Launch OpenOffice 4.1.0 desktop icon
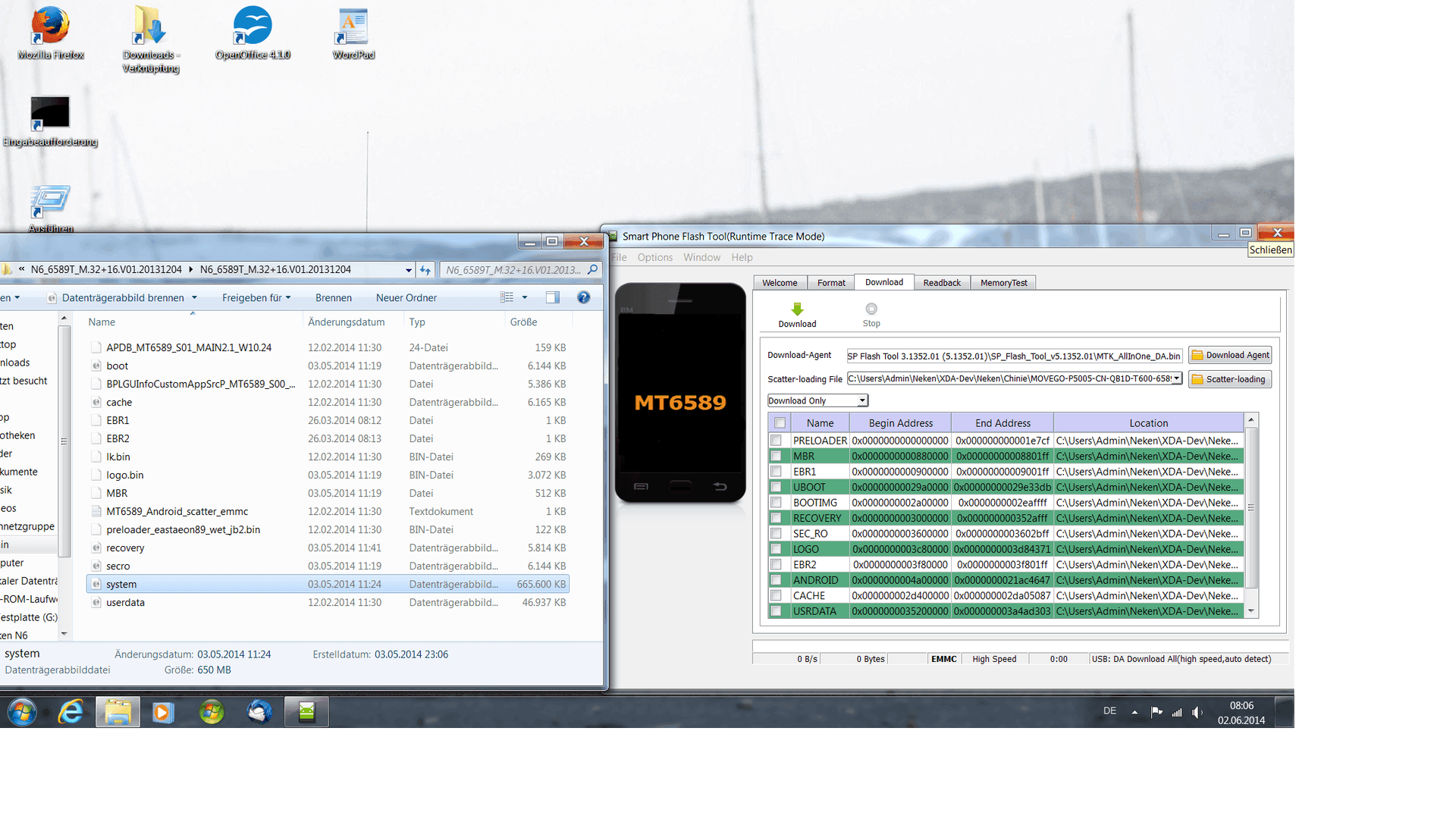This screenshot has height=819, width=1456. click(253, 33)
